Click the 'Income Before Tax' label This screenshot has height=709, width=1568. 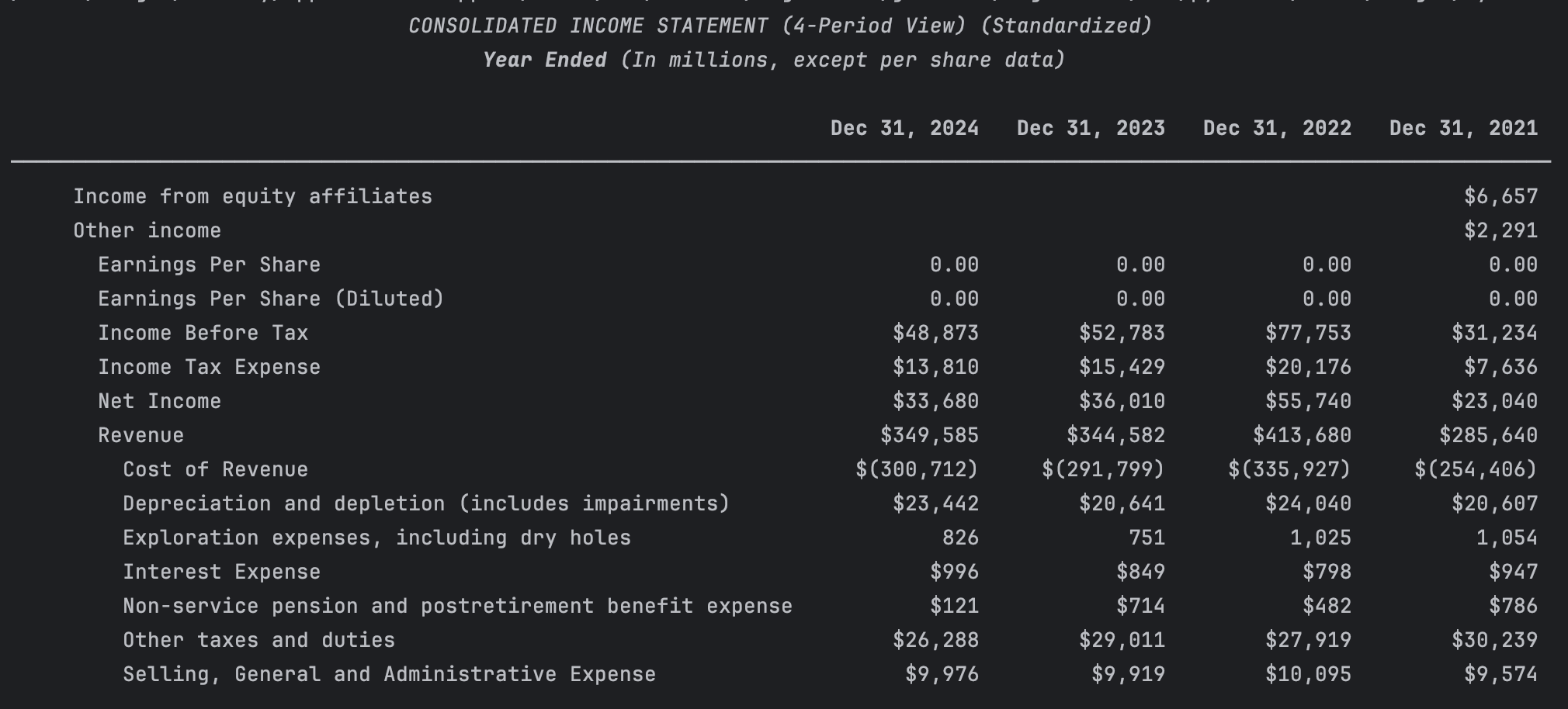pyautogui.click(x=203, y=333)
